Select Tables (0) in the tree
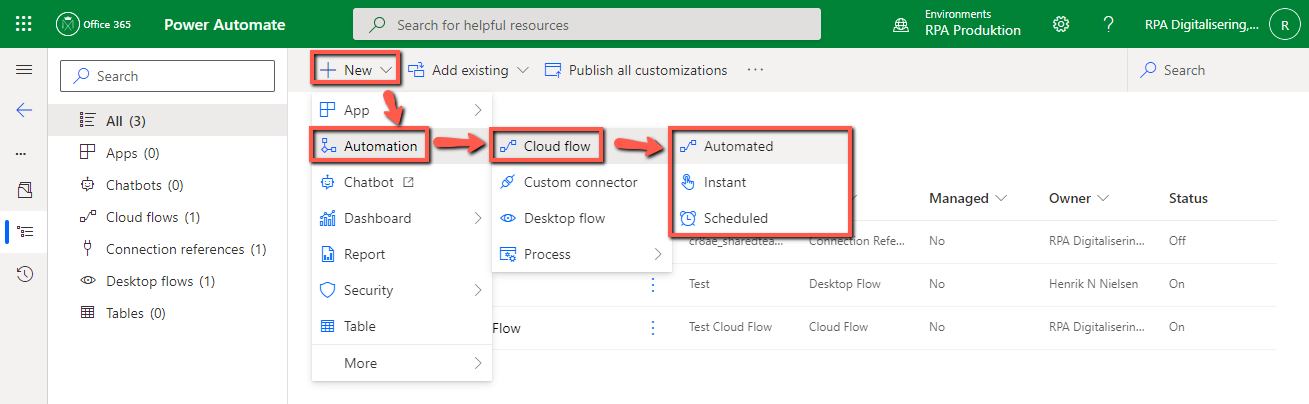The height and width of the screenshot is (404, 1309). pyautogui.click(x=167, y=313)
